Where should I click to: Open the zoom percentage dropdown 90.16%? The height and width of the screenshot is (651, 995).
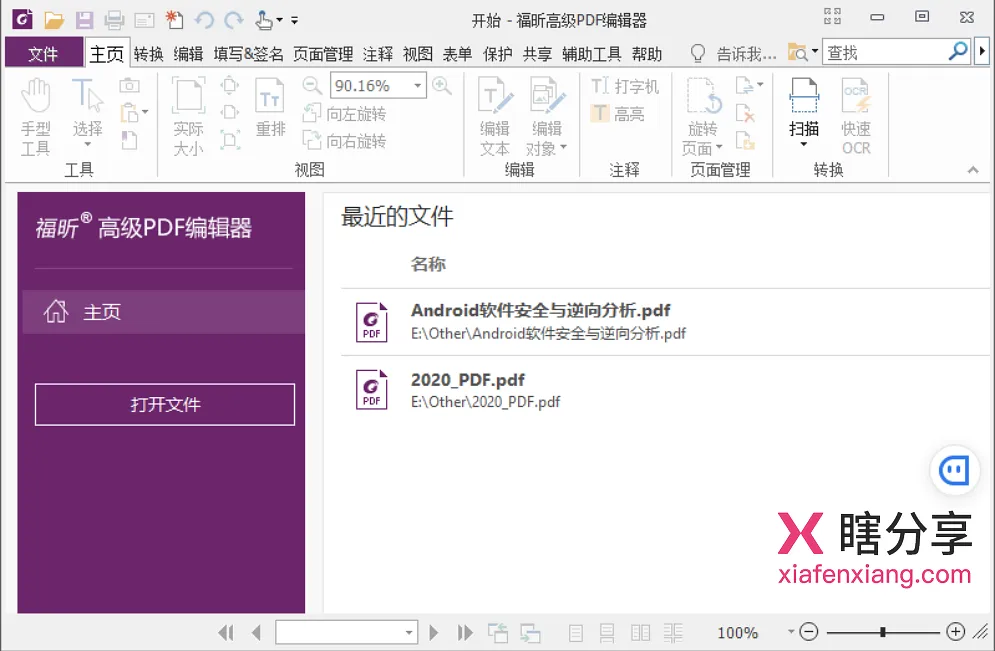[418, 86]
